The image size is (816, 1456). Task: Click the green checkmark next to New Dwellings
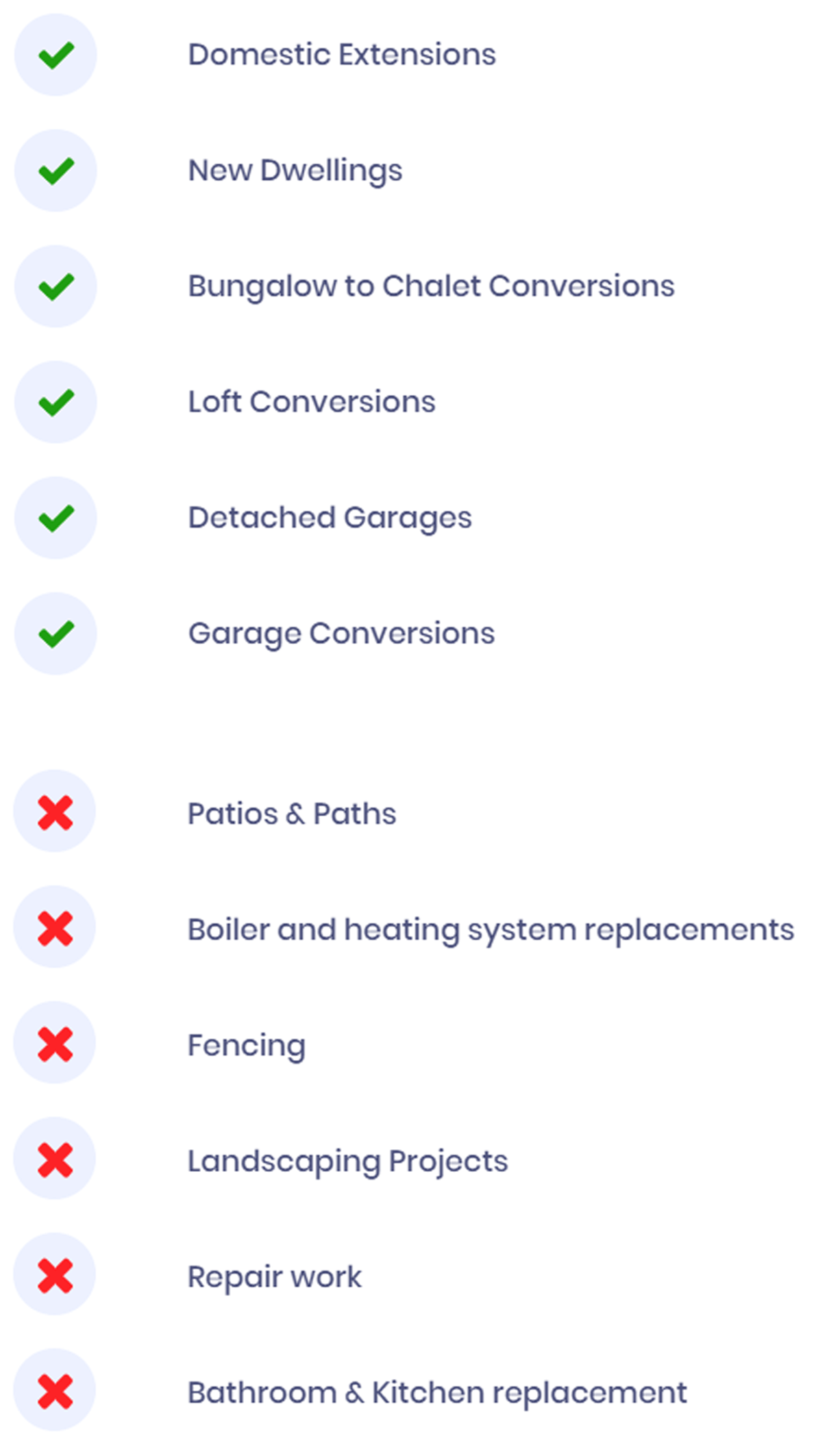[56, 171]
